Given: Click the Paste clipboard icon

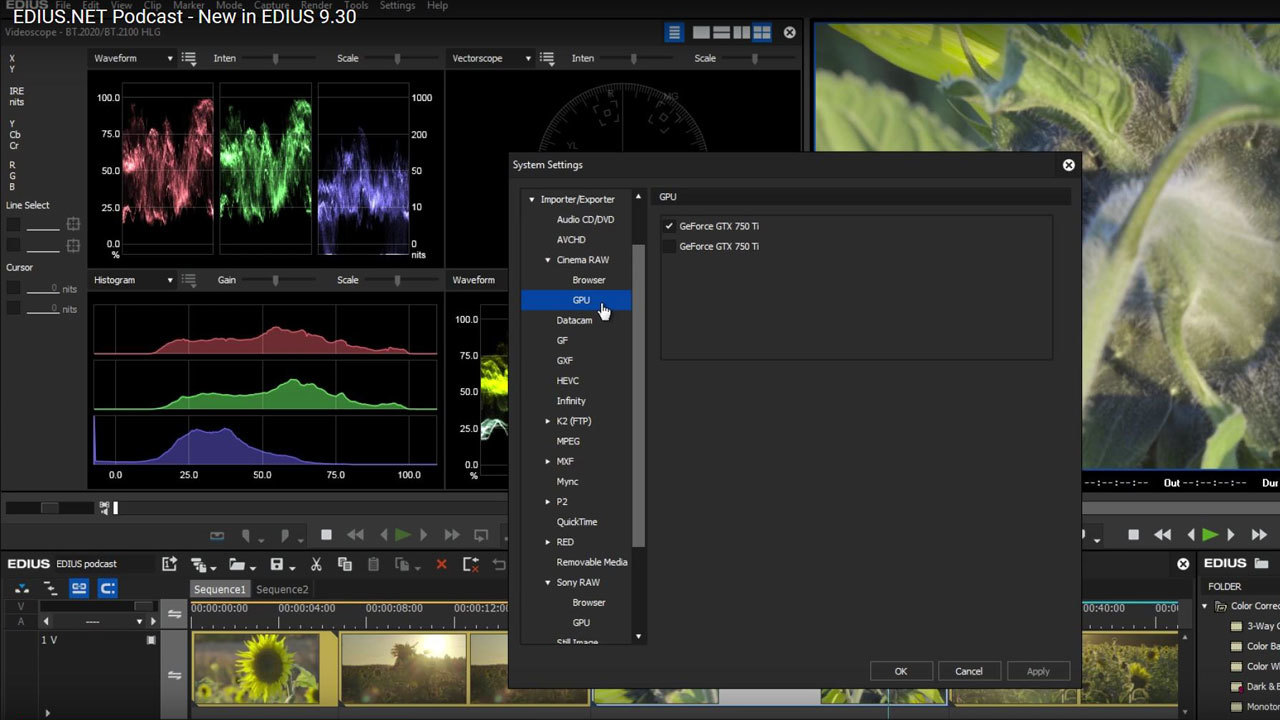Looking at the screenshot, I should coord(373,564).
